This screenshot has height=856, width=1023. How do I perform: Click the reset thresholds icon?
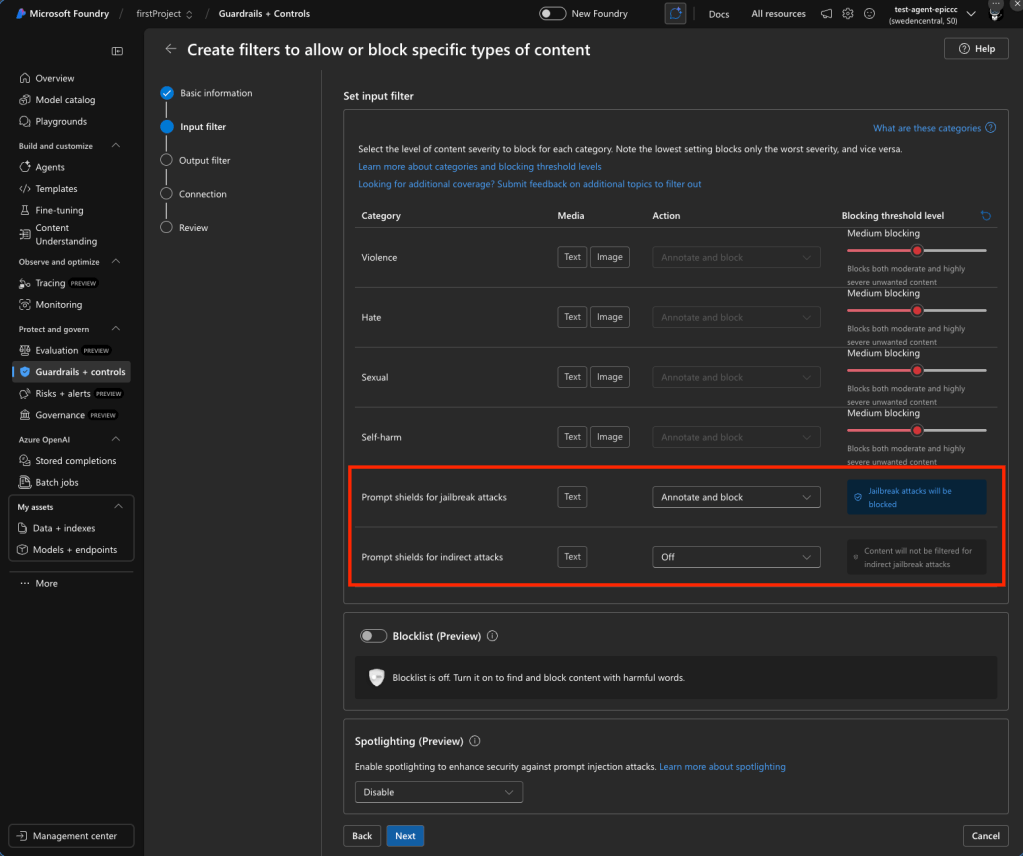coord(986,216)
